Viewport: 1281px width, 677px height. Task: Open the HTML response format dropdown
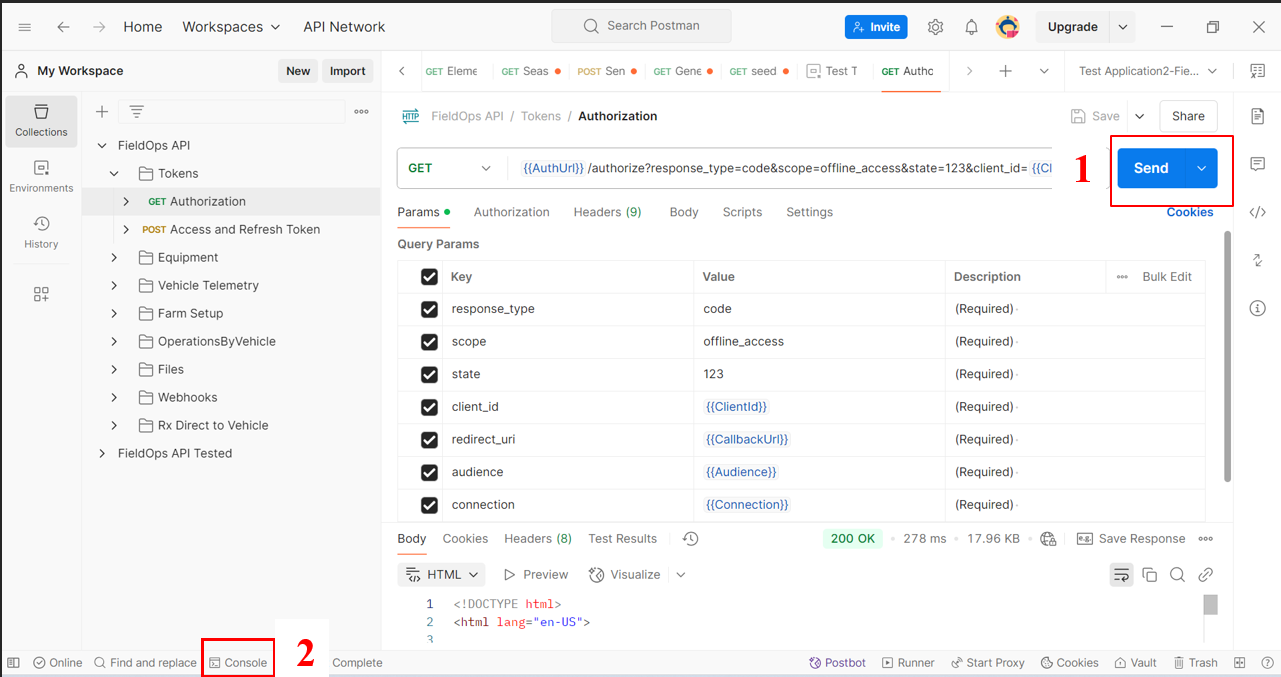pyautogui.click(x=441, y=575)
